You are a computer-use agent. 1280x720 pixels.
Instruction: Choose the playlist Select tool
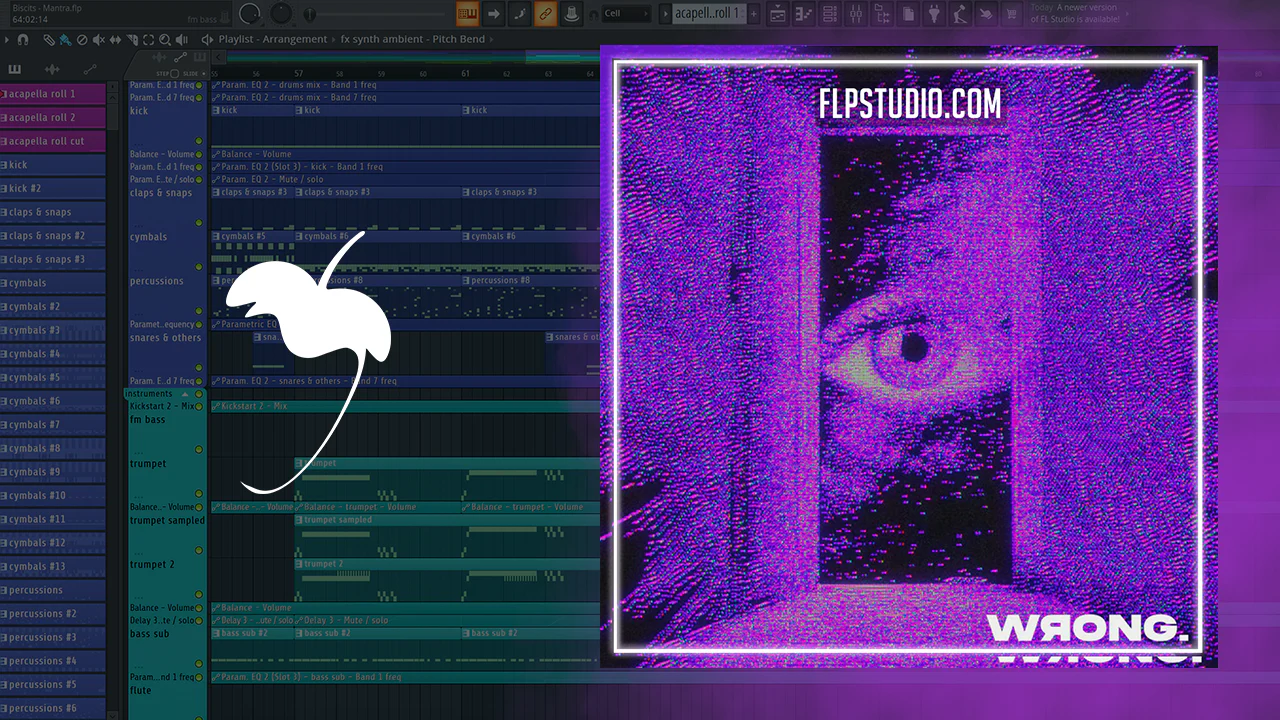click(x=149, y=40)
